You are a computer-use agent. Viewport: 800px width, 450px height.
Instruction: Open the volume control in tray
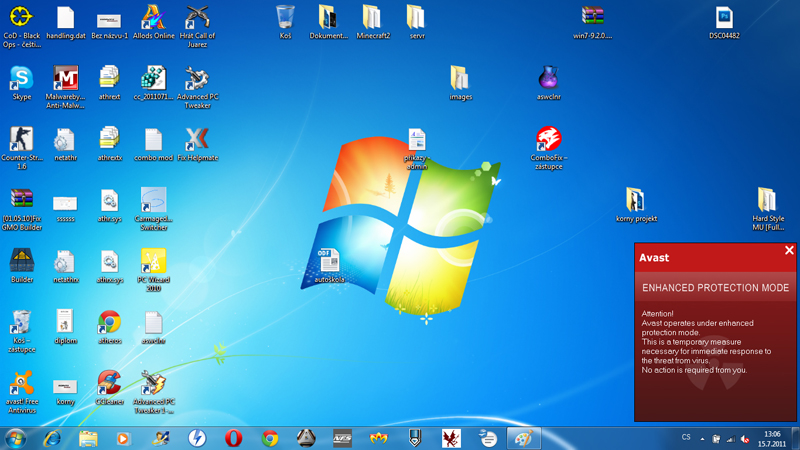coord(745,439)
